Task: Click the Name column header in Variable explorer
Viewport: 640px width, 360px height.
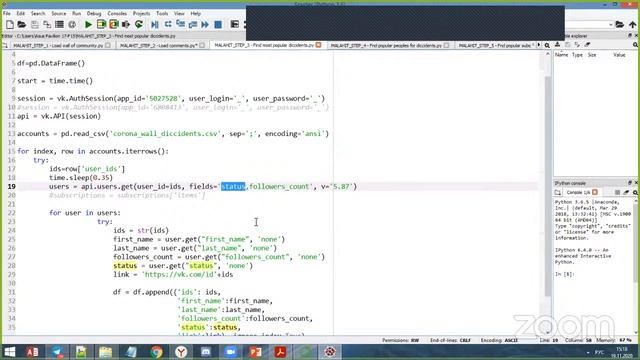Action: coord(561,55)
